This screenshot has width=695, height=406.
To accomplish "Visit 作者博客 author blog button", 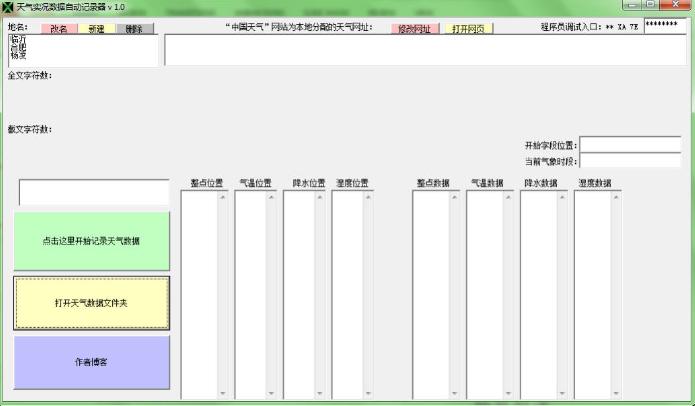I will coord(91,362).
